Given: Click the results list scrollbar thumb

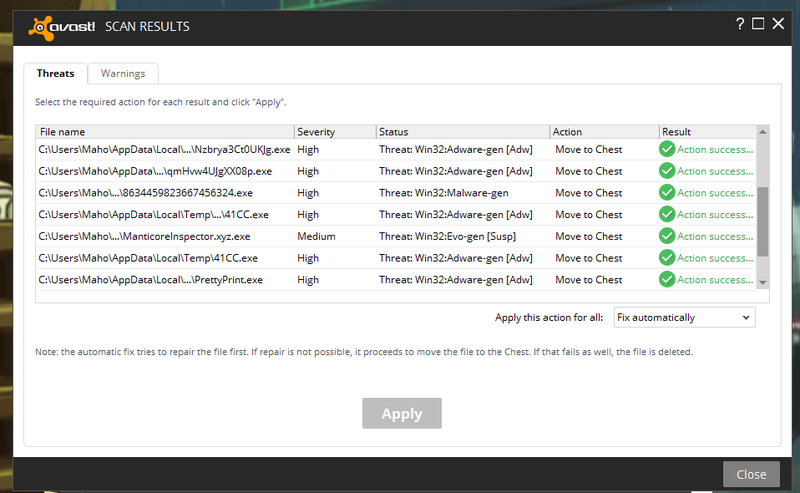Looking at the screenshot, I should [763, 221].
